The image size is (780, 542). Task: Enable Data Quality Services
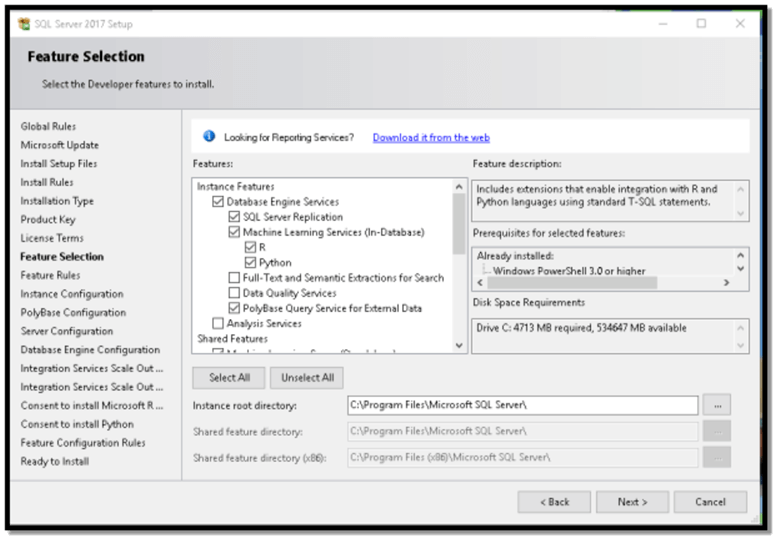pyautogui.click(x=234, y=293)
